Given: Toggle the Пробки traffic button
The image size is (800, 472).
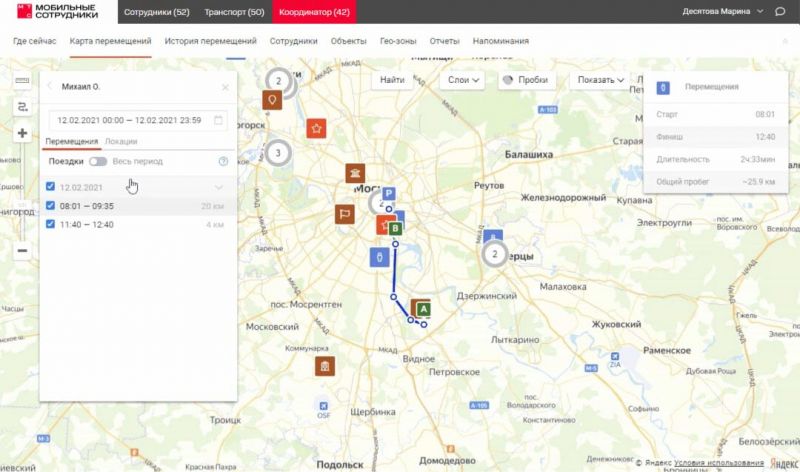Looking at the screenshot, I should coord(524,80).
